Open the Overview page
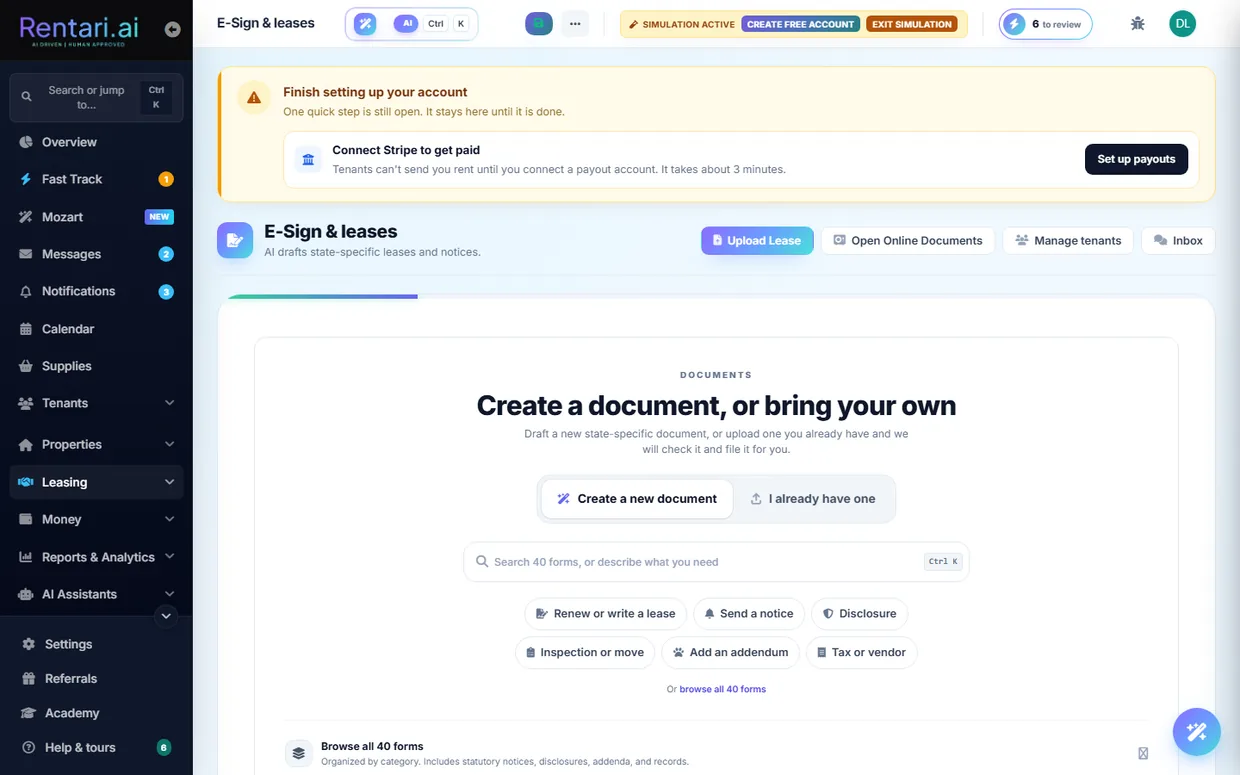The height and width of the screenshot is (775, 1240). [96, 142]
